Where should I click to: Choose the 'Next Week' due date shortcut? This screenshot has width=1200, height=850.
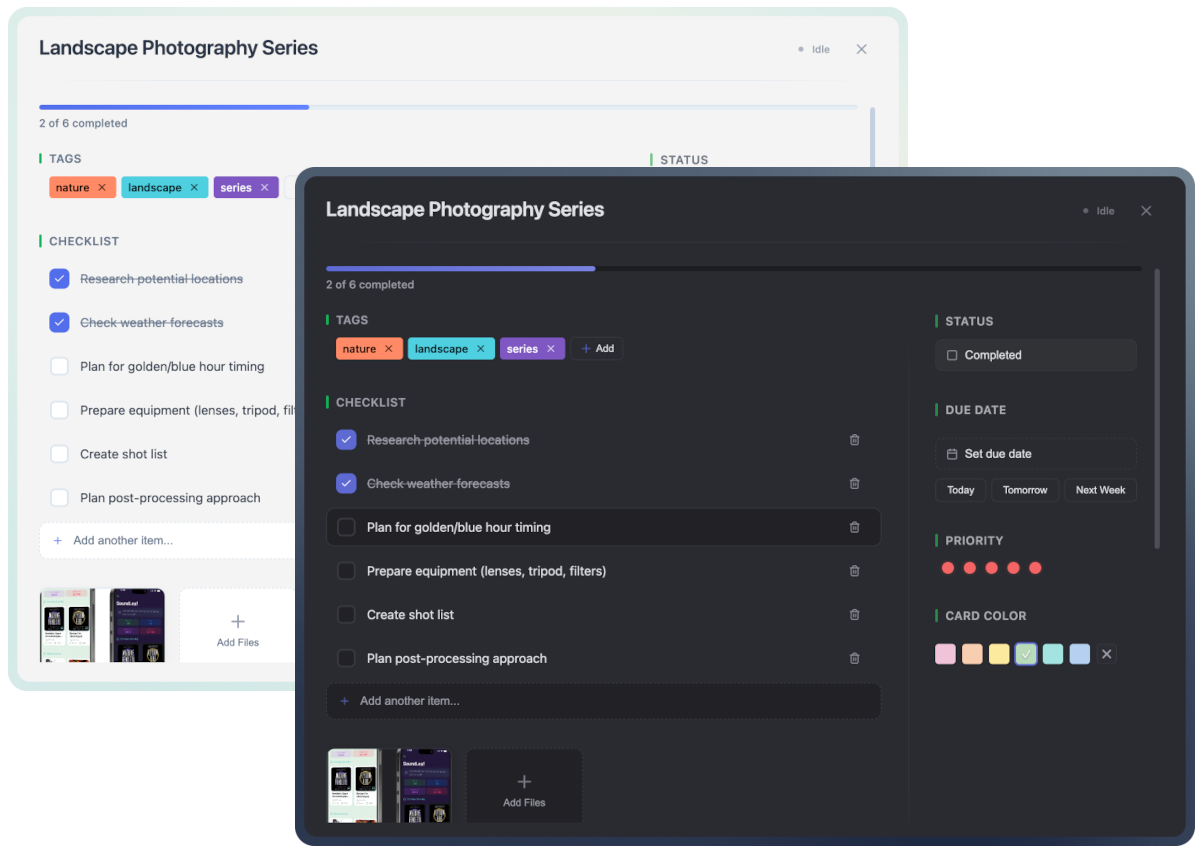point(1100,490)
